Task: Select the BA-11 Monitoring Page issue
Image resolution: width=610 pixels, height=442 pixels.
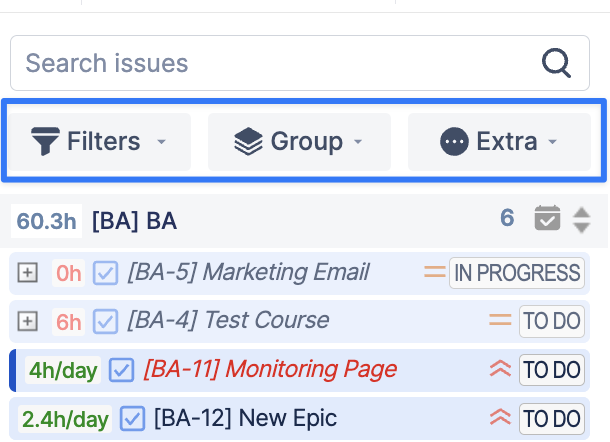Action: coord(270,370)
